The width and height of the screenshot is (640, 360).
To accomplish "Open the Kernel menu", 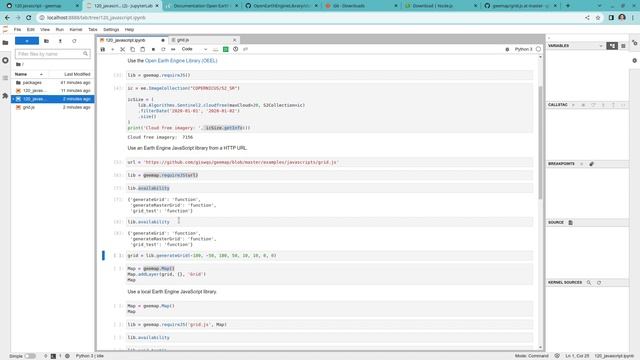I will [76, 30].
